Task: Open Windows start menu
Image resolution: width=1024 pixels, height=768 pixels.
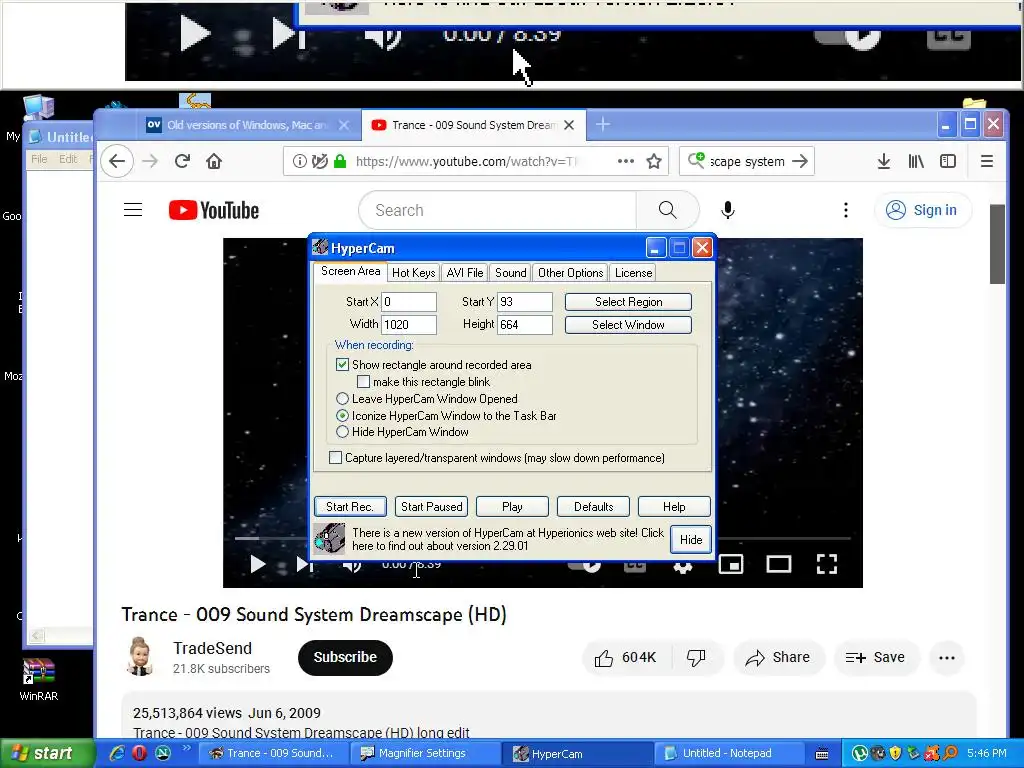Action: 46,753
